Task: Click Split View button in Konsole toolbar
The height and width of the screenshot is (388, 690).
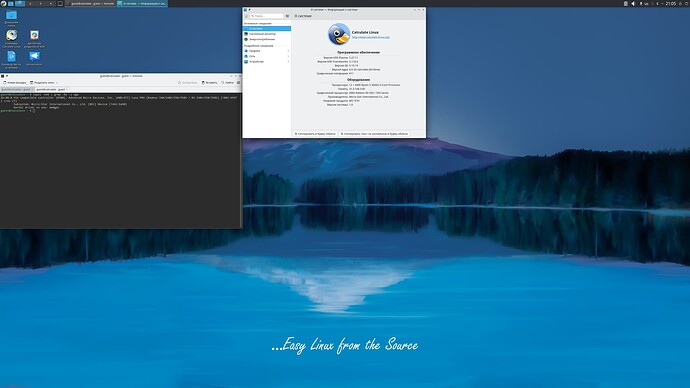Action: [42, 83]
